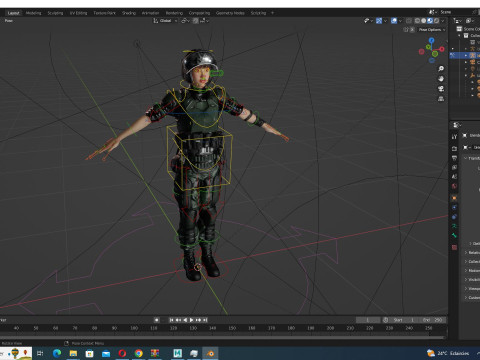Open the View Layer properties tab
Viewport: 480px width, 360px height.
point(454,167)
